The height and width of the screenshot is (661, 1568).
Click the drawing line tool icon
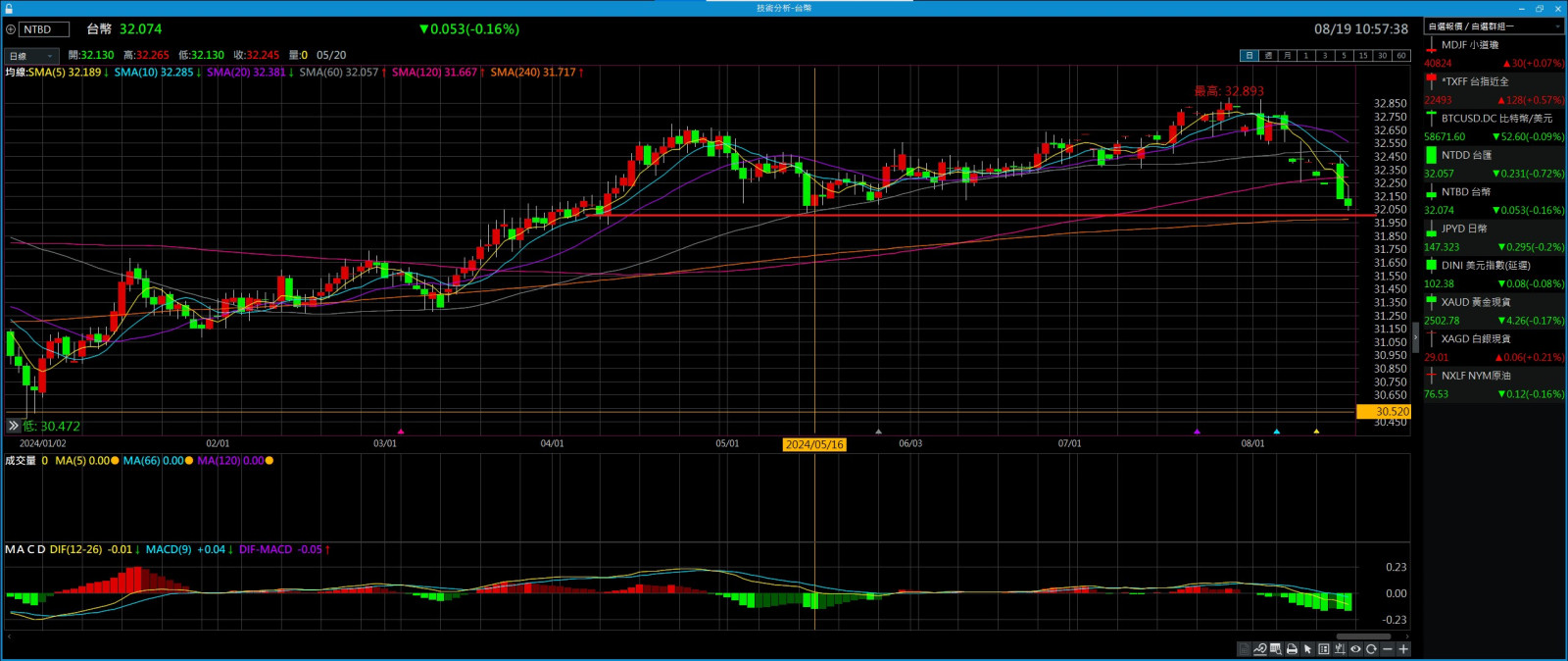[x=1260, y=649]
